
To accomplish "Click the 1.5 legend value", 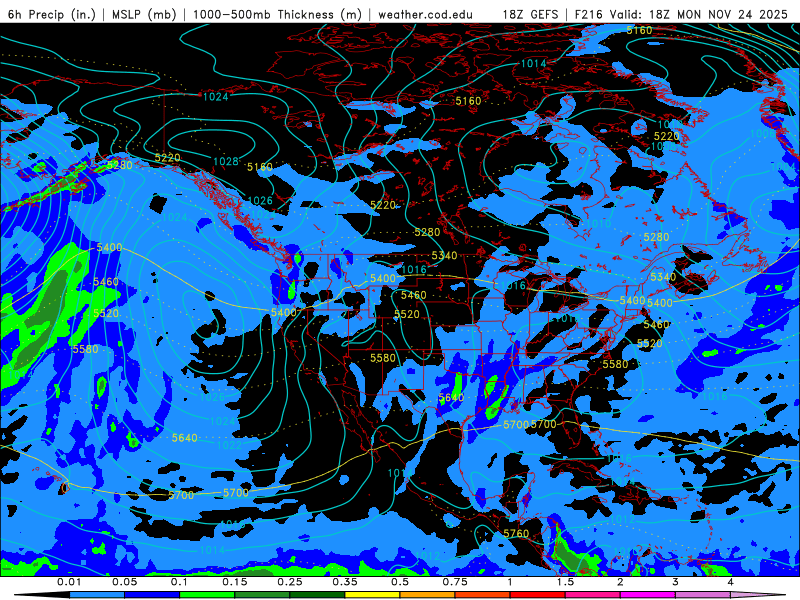I will point(565,582).
